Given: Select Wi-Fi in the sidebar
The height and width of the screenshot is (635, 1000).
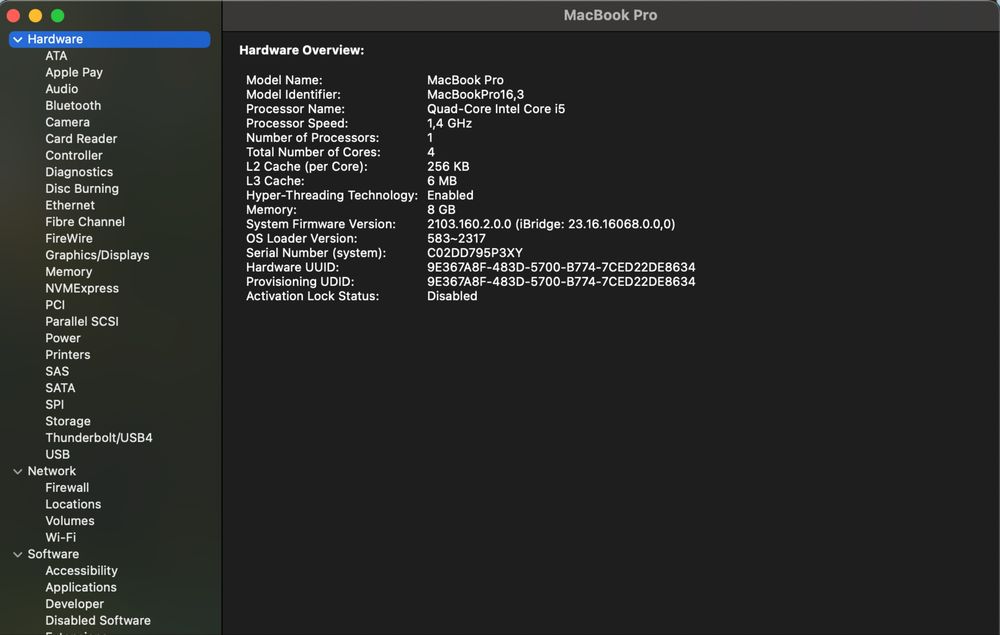Looking at the screenshot, I should (x=61, y=537).
